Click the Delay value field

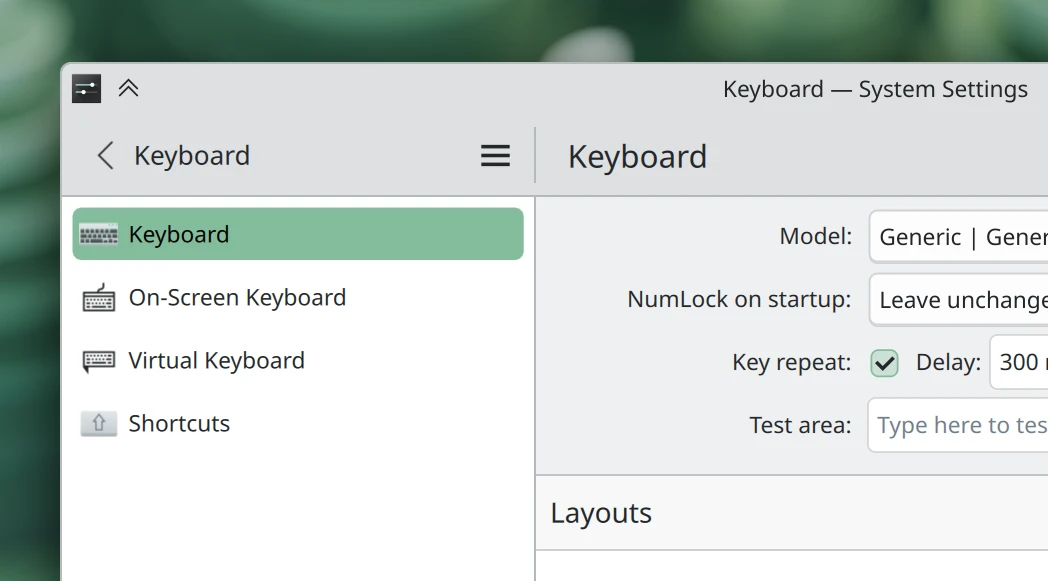tap(1018, 362)
